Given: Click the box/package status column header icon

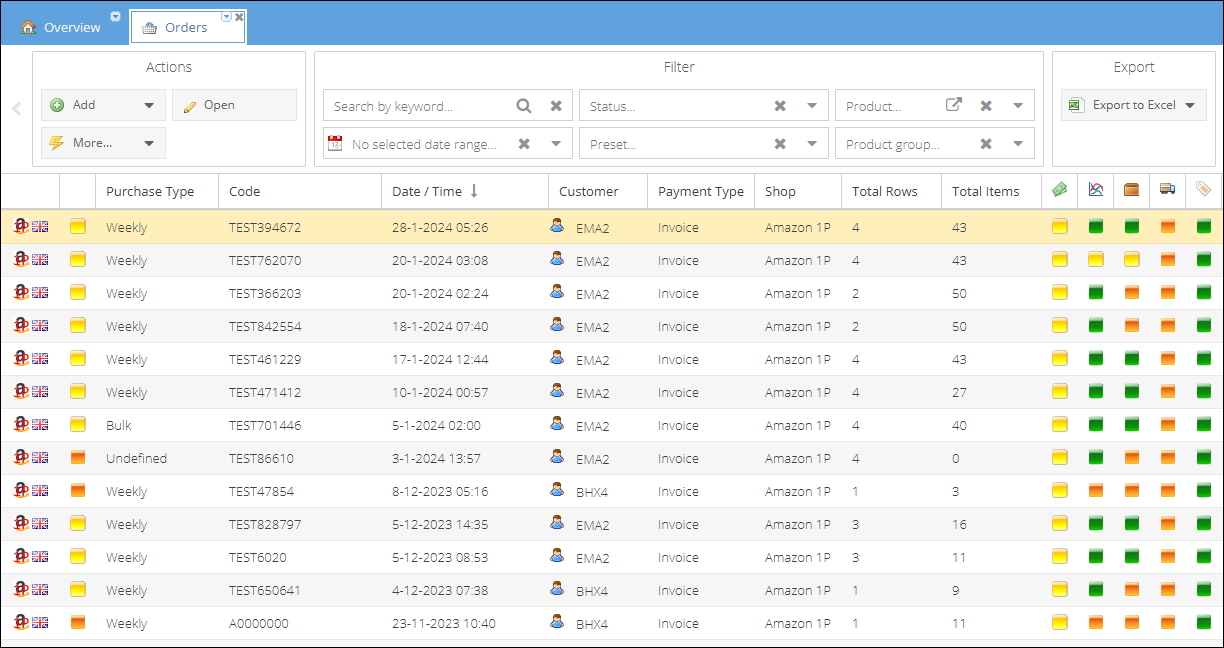Looking at the screenshot, I should pos(1131,189).
